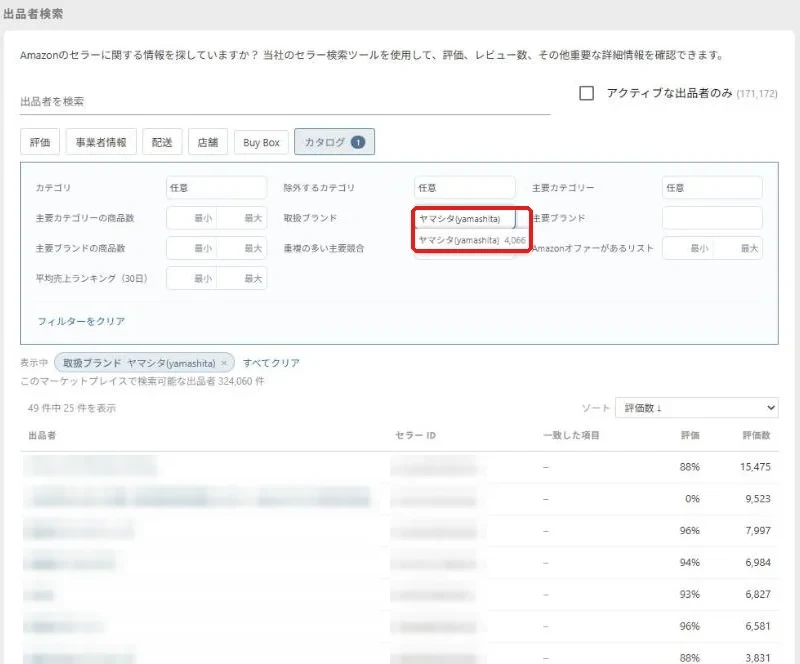Click the 出品者を検索 search field

click(x=285, y=102)
